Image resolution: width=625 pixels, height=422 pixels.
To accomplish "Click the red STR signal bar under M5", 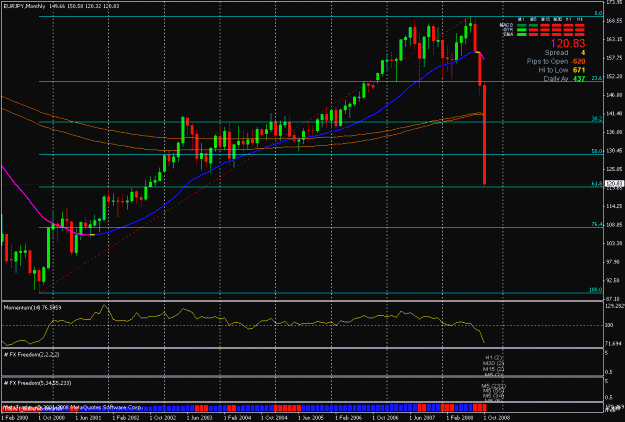I will point(533,30).
